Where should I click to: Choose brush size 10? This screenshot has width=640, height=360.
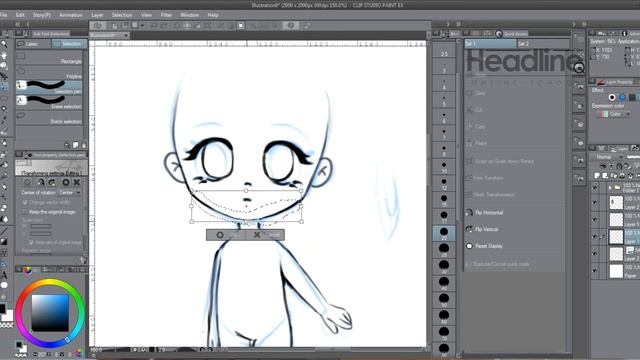click(x=444, y=167)
